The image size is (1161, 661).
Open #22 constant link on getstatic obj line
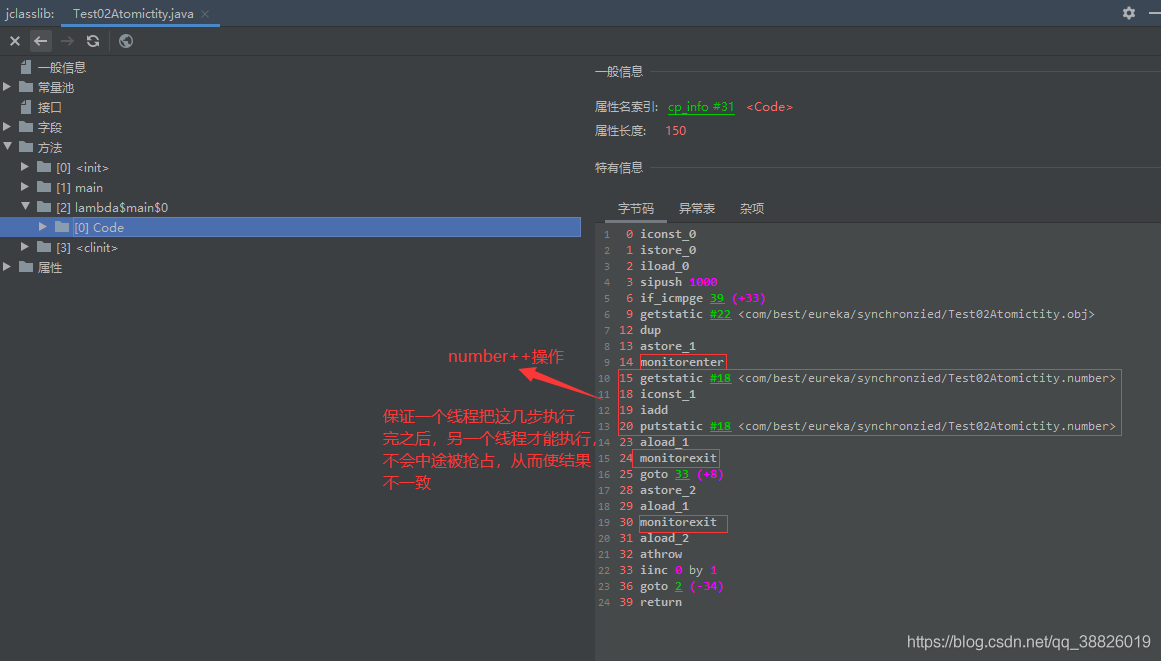(720, 315)
